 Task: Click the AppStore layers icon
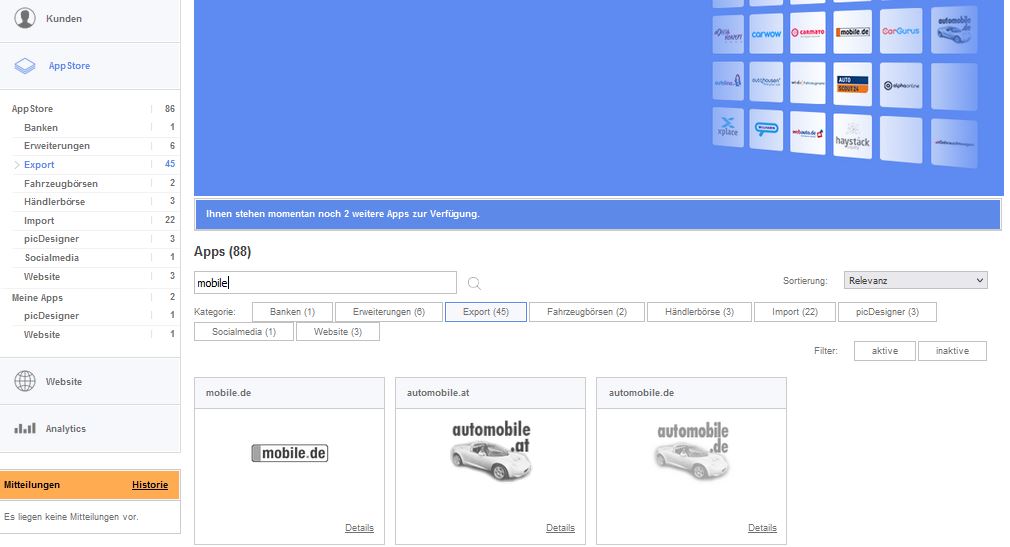coord(25,66)
